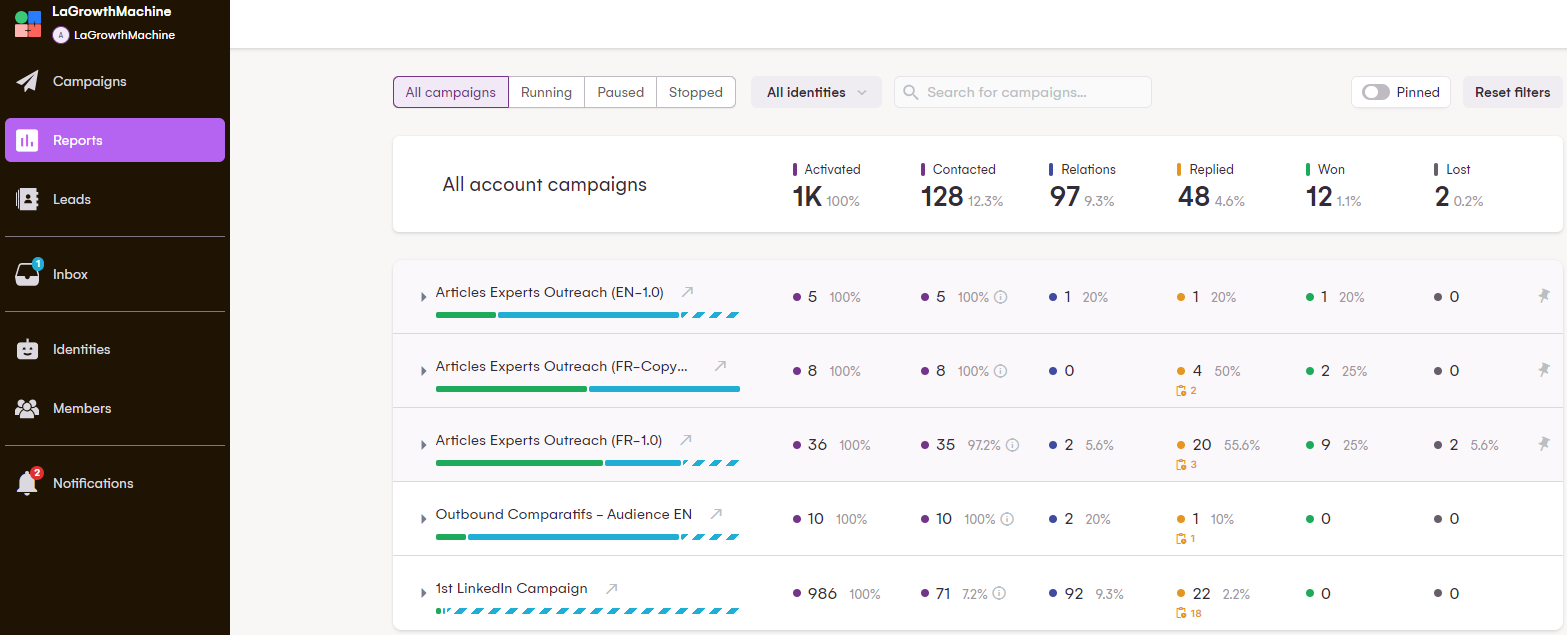
Task: Click the Leads address book icon
Action: (x=28, y=200)
